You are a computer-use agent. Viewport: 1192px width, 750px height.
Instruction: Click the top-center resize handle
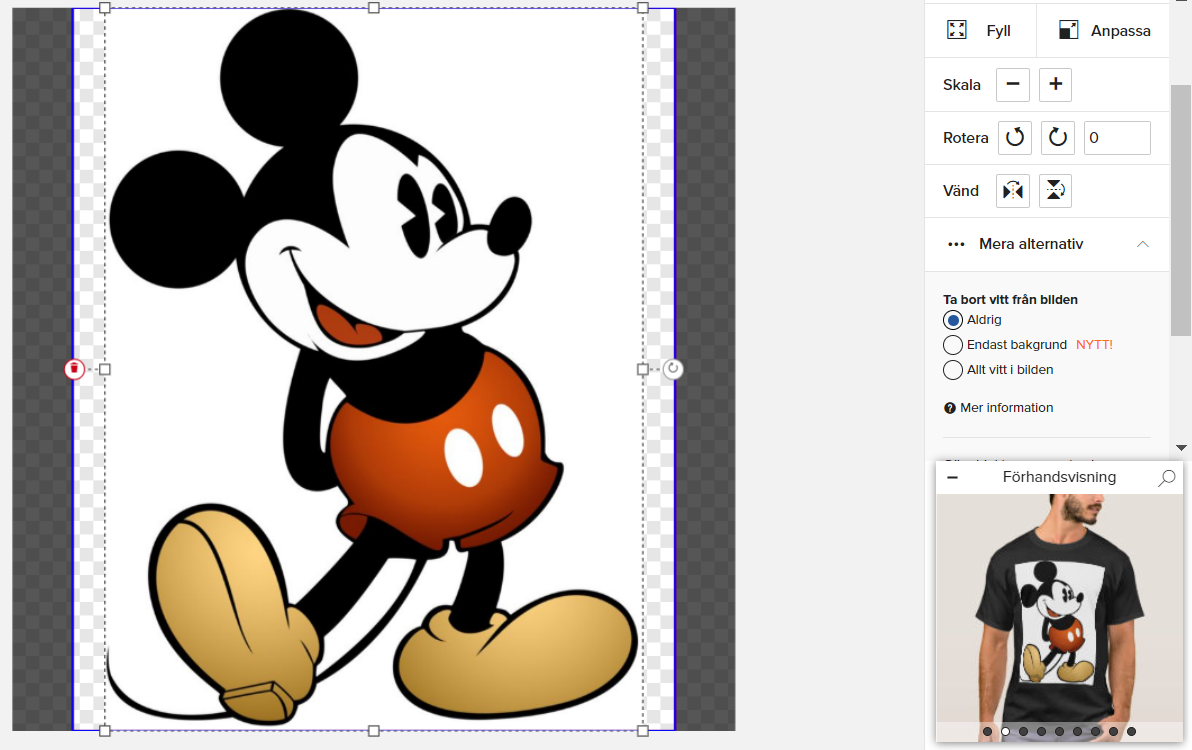click(373, 8)
